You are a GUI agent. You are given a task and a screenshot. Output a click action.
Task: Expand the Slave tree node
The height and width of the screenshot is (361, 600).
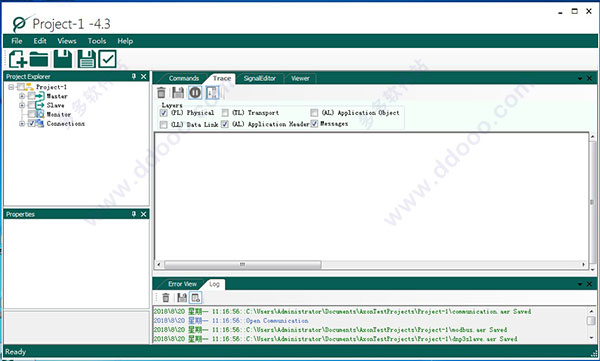click(x=22, y=105)
